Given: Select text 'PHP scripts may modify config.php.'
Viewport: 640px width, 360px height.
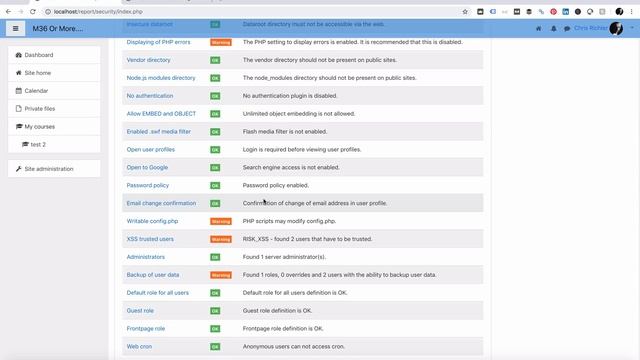Looking at the screenshot, I should click(x=289, y=221).
